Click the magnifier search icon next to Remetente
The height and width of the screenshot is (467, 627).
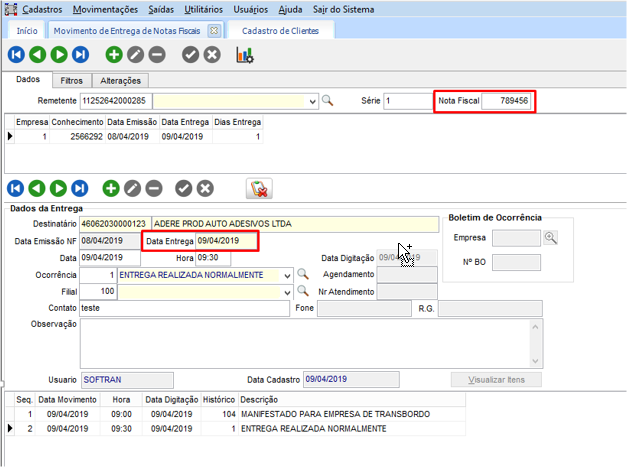point(326,101)
